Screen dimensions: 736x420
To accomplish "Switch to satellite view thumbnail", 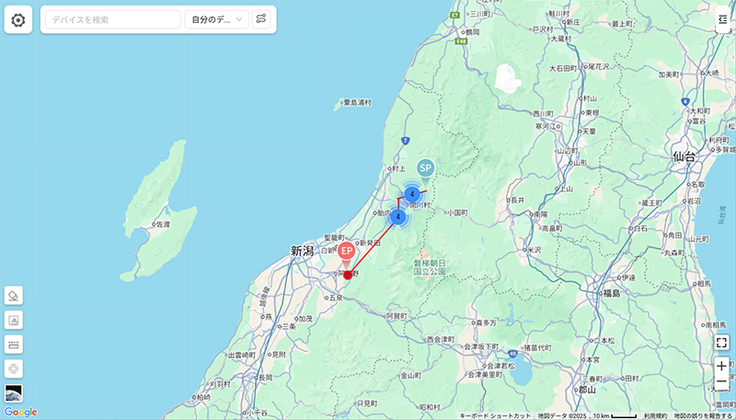I will click(14, 393).
